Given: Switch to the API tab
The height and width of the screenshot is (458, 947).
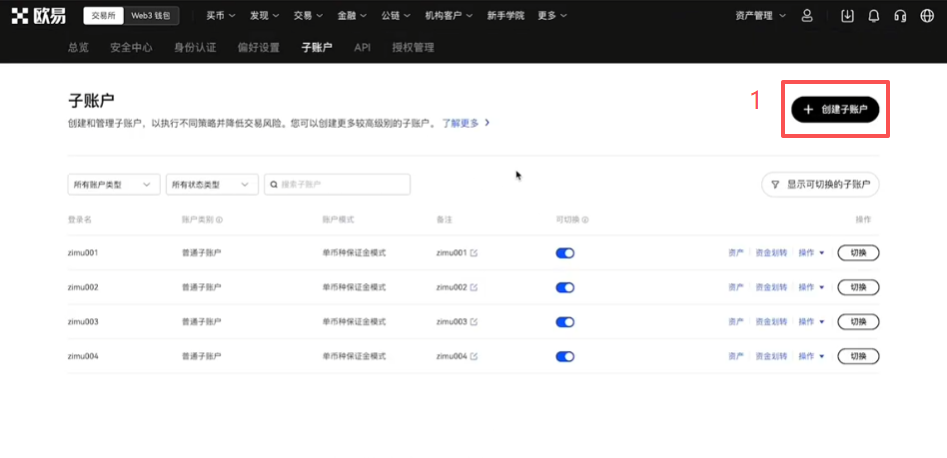Looking at the screenshot, I should (362, 48).
